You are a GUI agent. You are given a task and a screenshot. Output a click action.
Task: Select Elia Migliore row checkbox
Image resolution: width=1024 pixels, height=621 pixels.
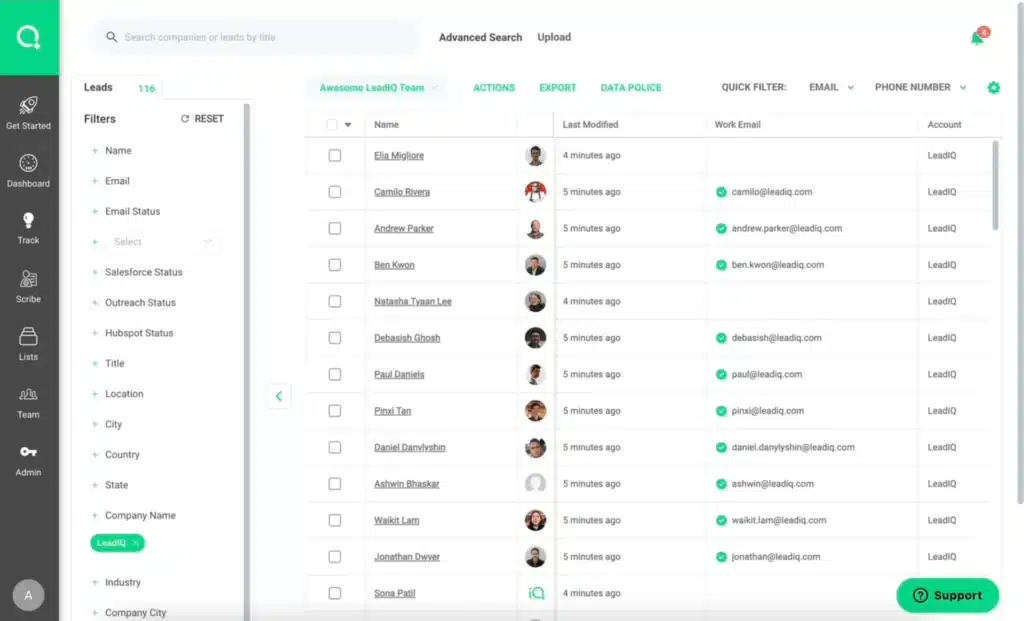(334, 155)
